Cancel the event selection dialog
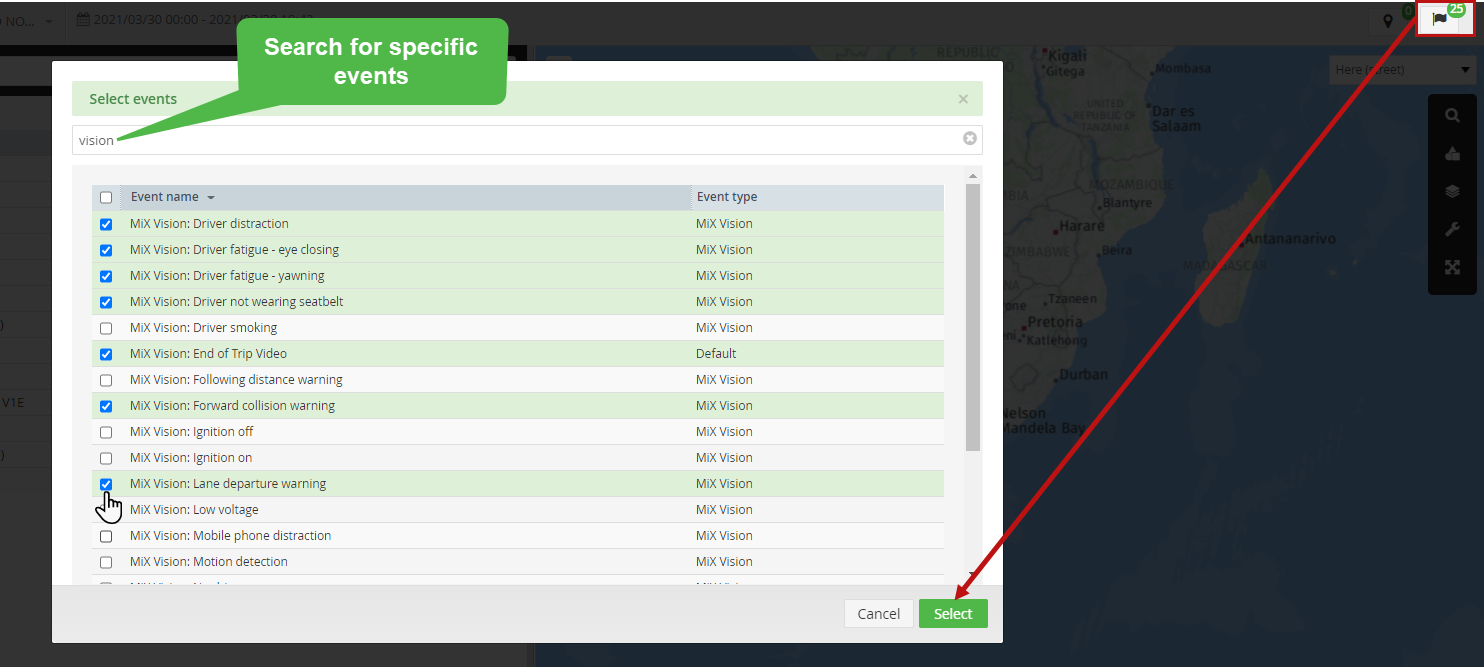The width and height of the screenshot is (1484, 667). (879, 614)
